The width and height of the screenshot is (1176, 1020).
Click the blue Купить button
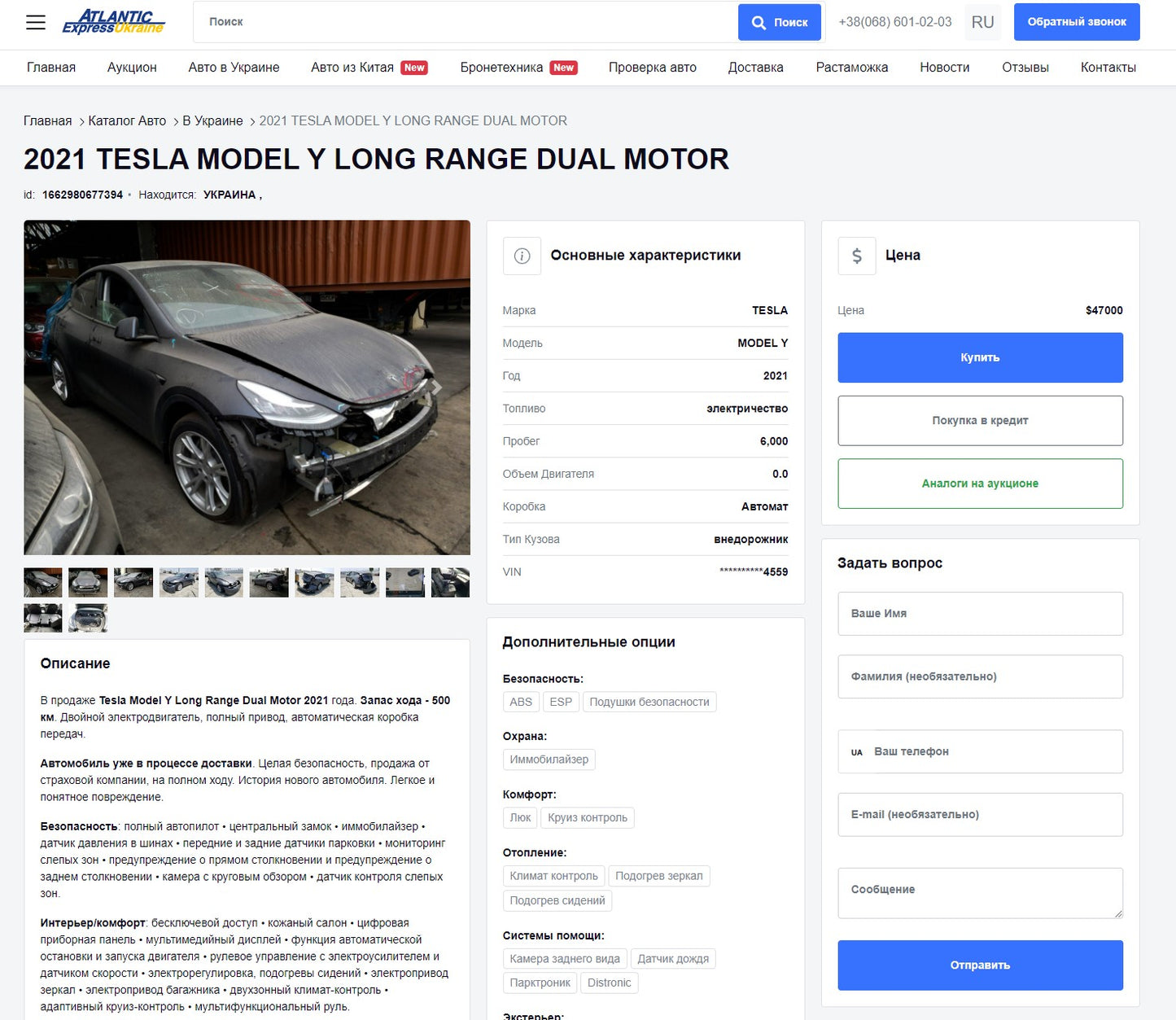980,357
